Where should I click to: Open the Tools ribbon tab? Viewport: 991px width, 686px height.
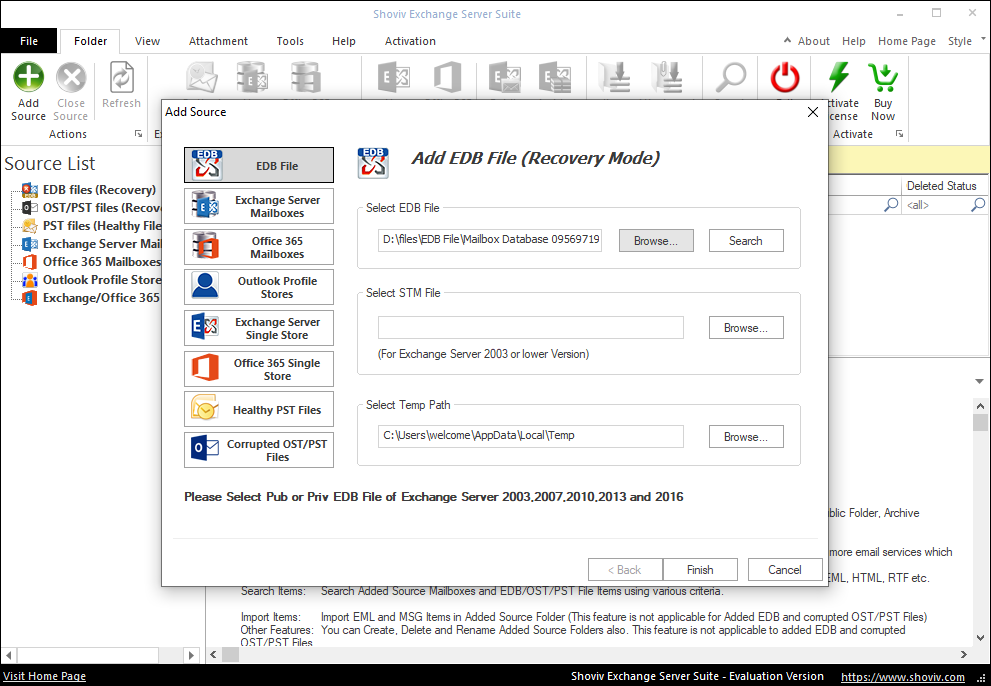pyautogui.click(x=290, y=41)
